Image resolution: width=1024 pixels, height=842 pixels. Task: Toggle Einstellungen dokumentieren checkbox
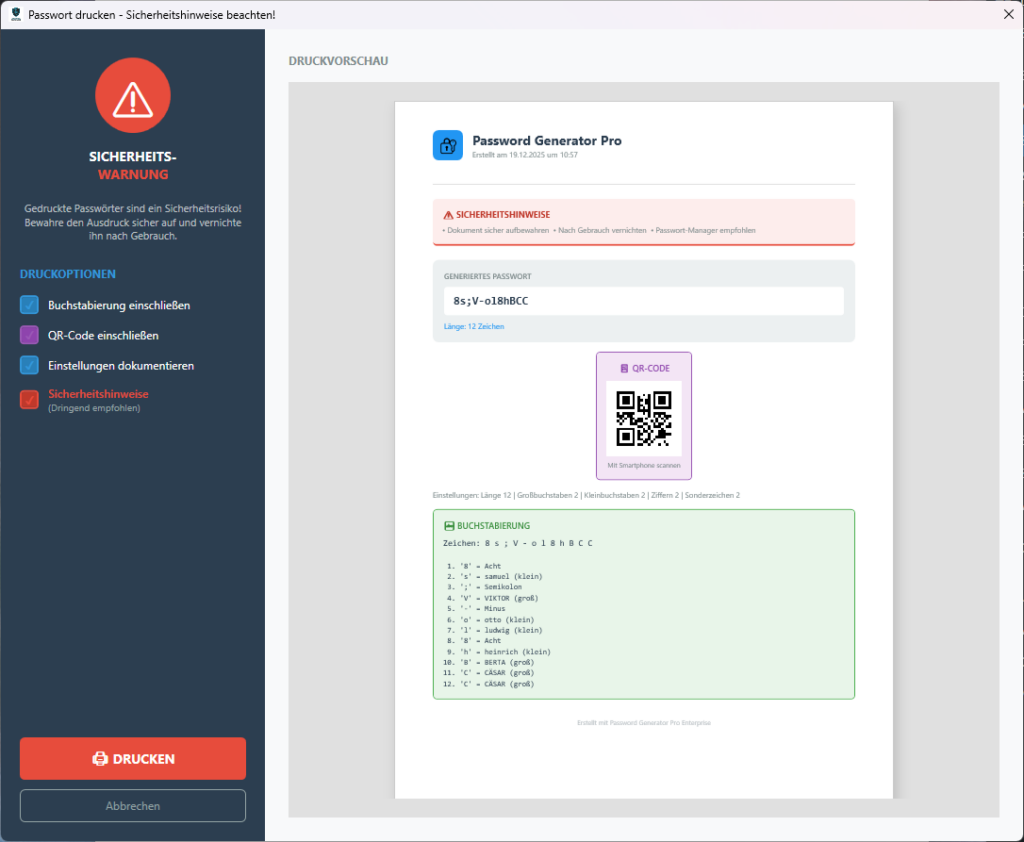(29, 366)
